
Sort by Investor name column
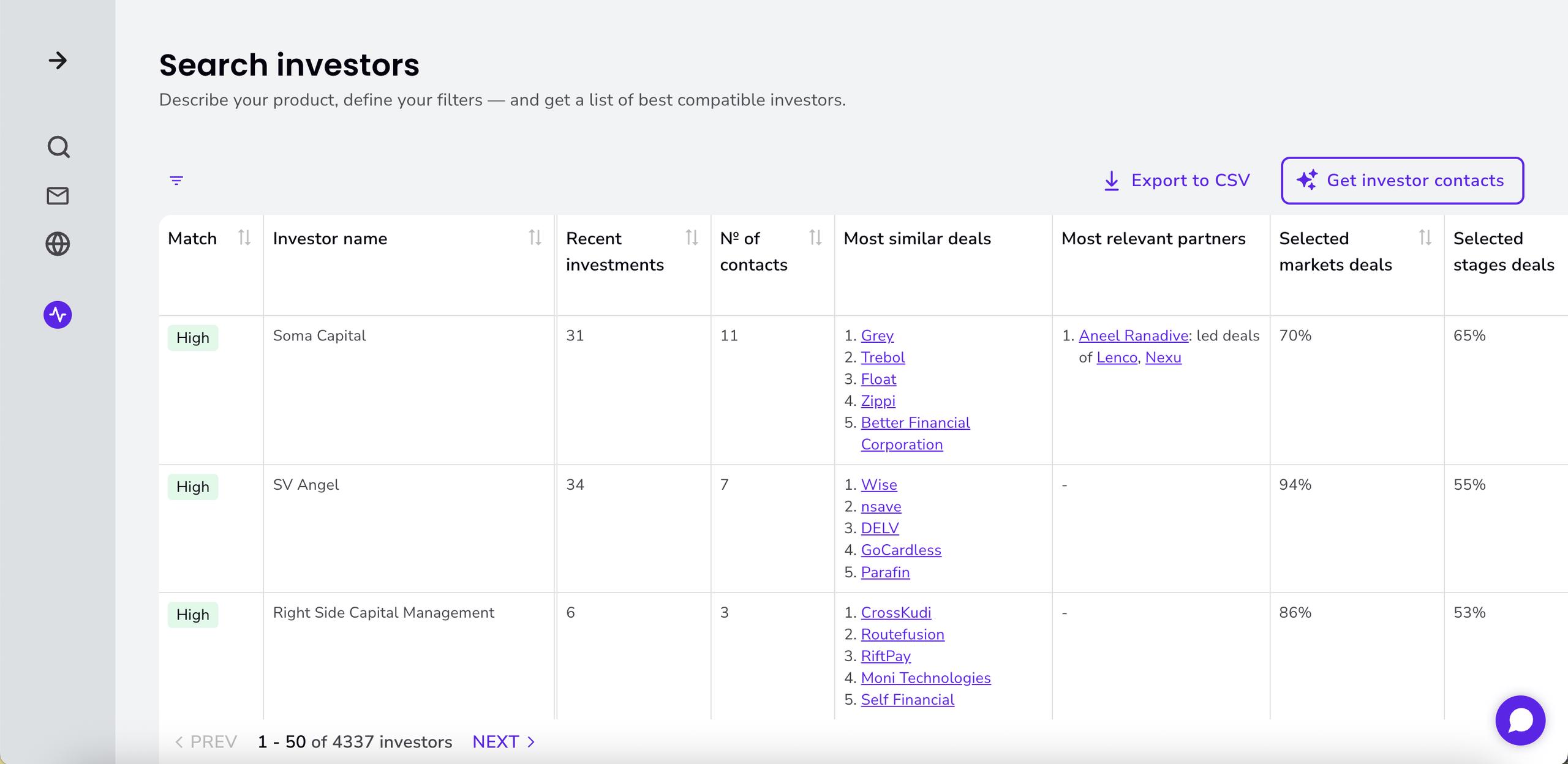(535, 238)
